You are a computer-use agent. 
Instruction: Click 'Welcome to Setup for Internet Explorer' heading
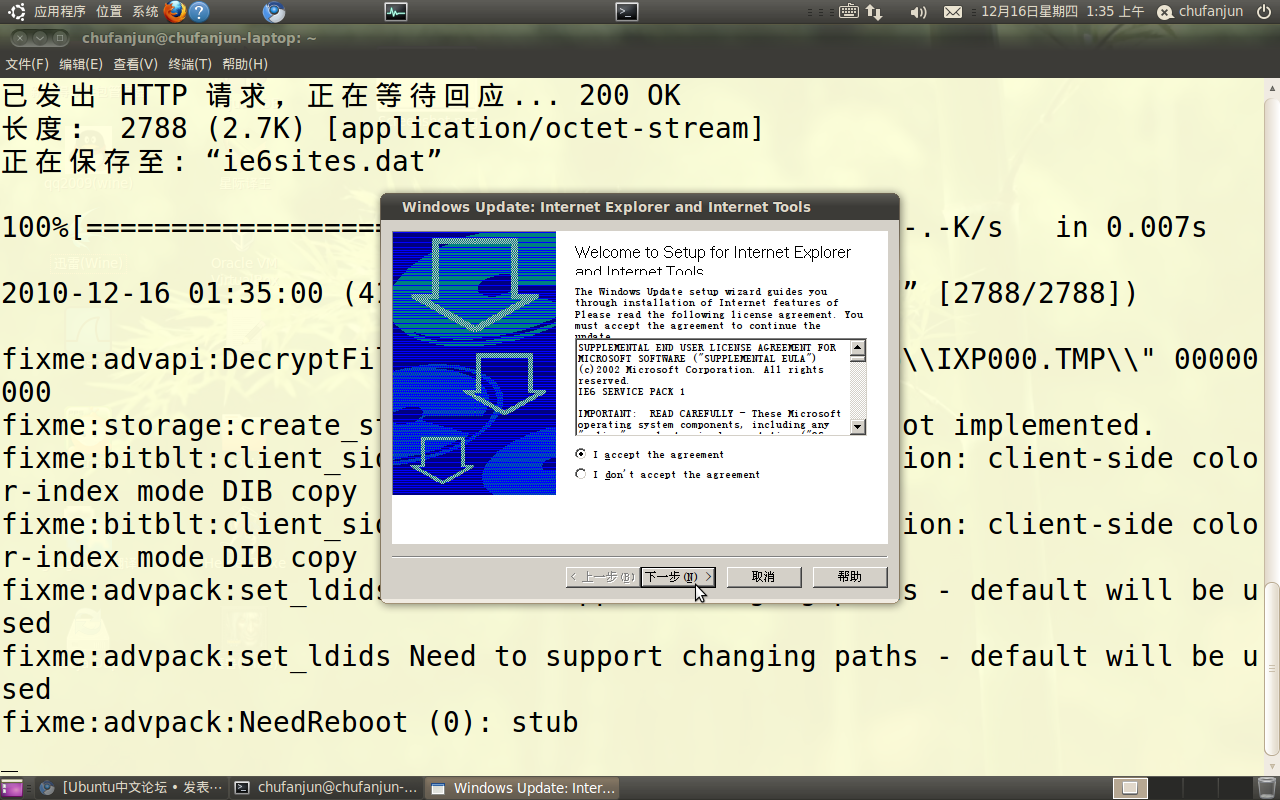(713, 261)
